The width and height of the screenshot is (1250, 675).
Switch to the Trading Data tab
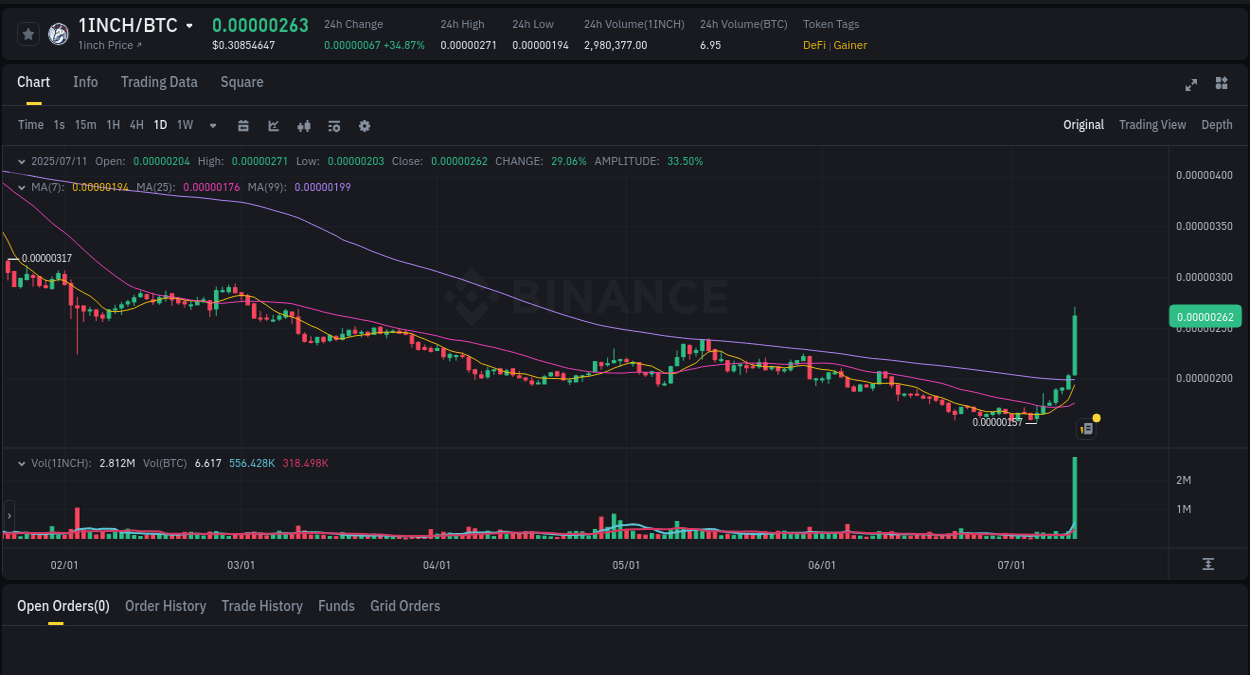click(x=159, y=82)
